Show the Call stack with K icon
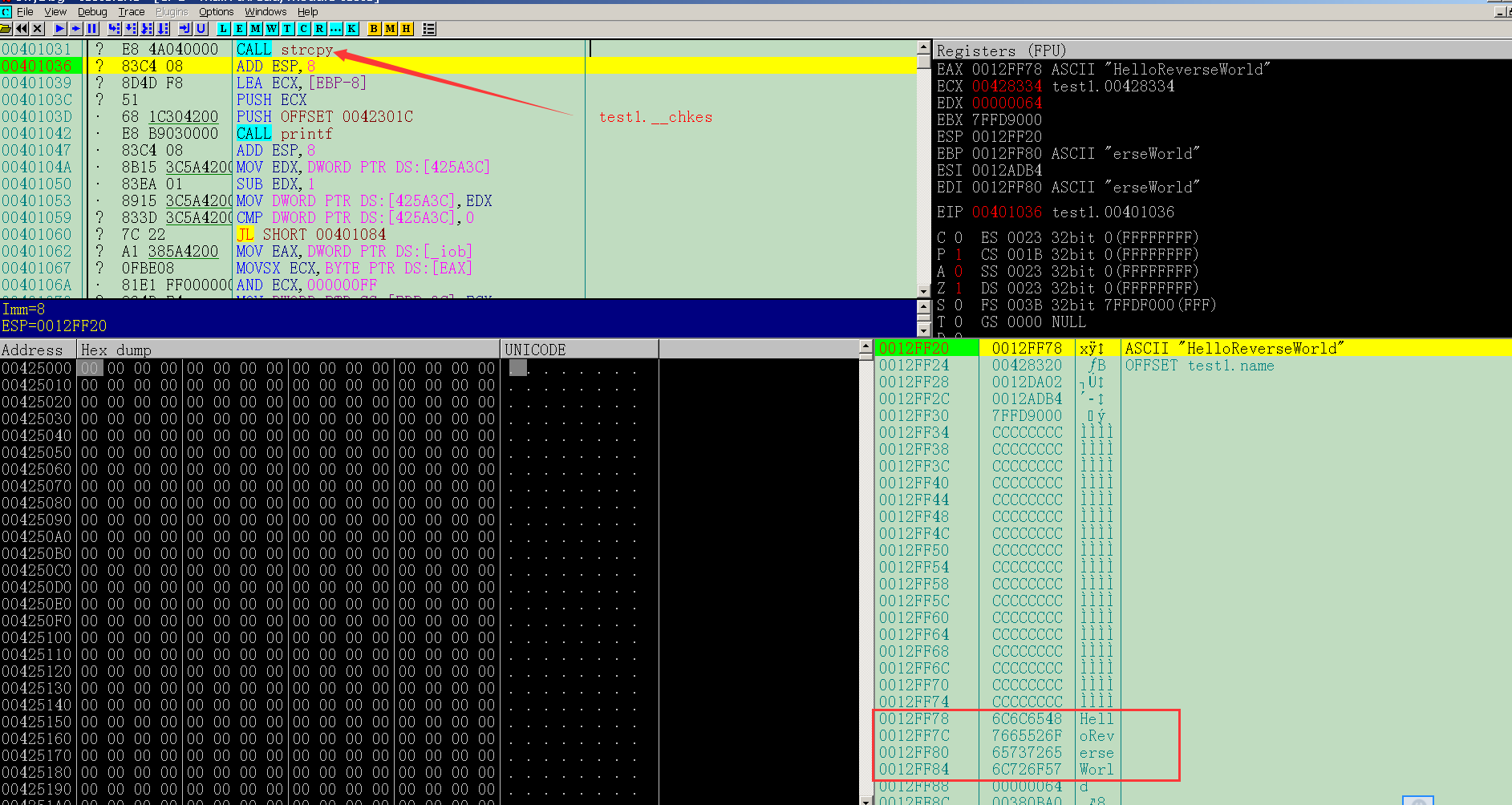The image size is (1512, 805). tap(351, 29)
